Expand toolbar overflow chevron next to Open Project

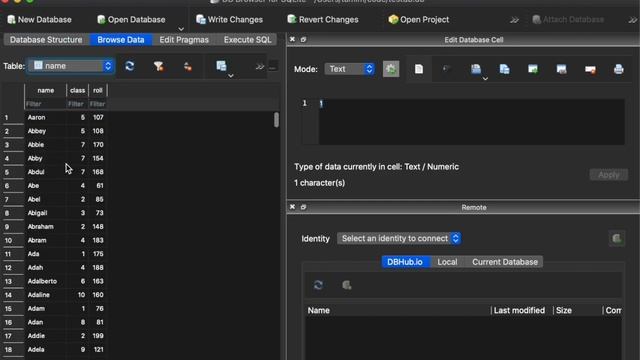click(x=514, y=20)
